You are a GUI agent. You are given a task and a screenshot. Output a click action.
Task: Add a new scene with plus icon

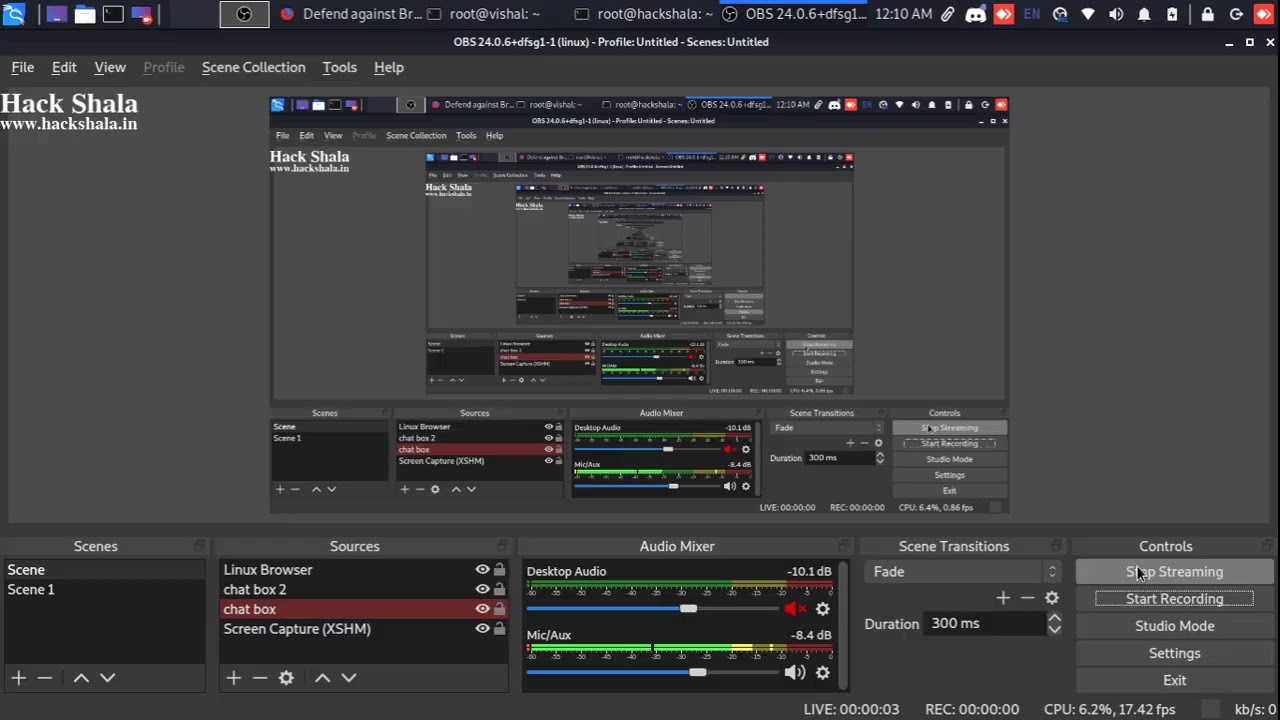[18, 678]
